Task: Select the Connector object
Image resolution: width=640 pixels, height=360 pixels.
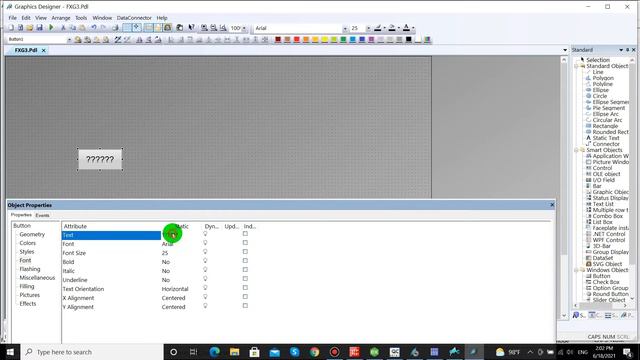Action: click(x=606, y=144)
